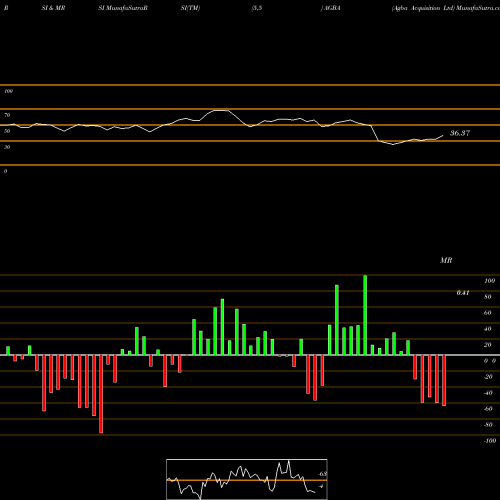
Task: Click the RSI line peak near 70
Action: tap(221, 110)
